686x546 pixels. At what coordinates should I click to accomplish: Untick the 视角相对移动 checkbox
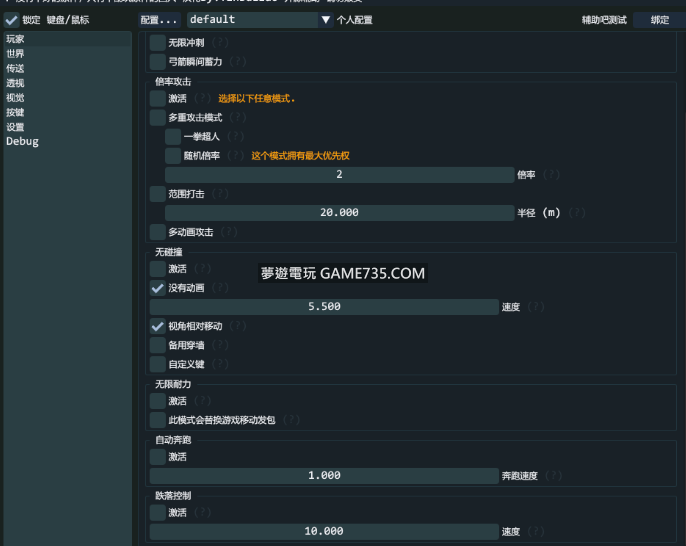tap(158, 326)
